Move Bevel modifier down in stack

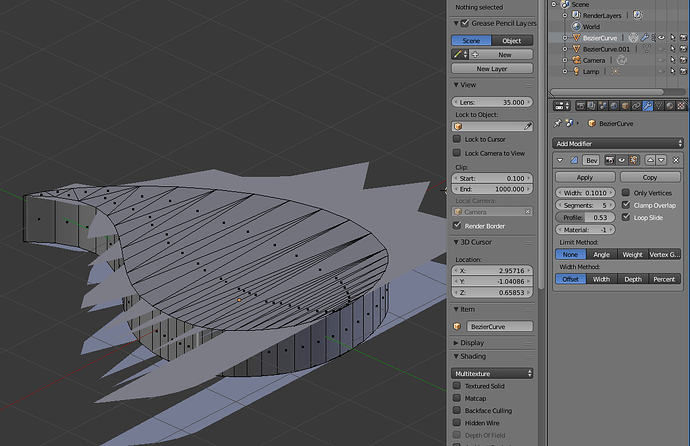click(661, 160)
